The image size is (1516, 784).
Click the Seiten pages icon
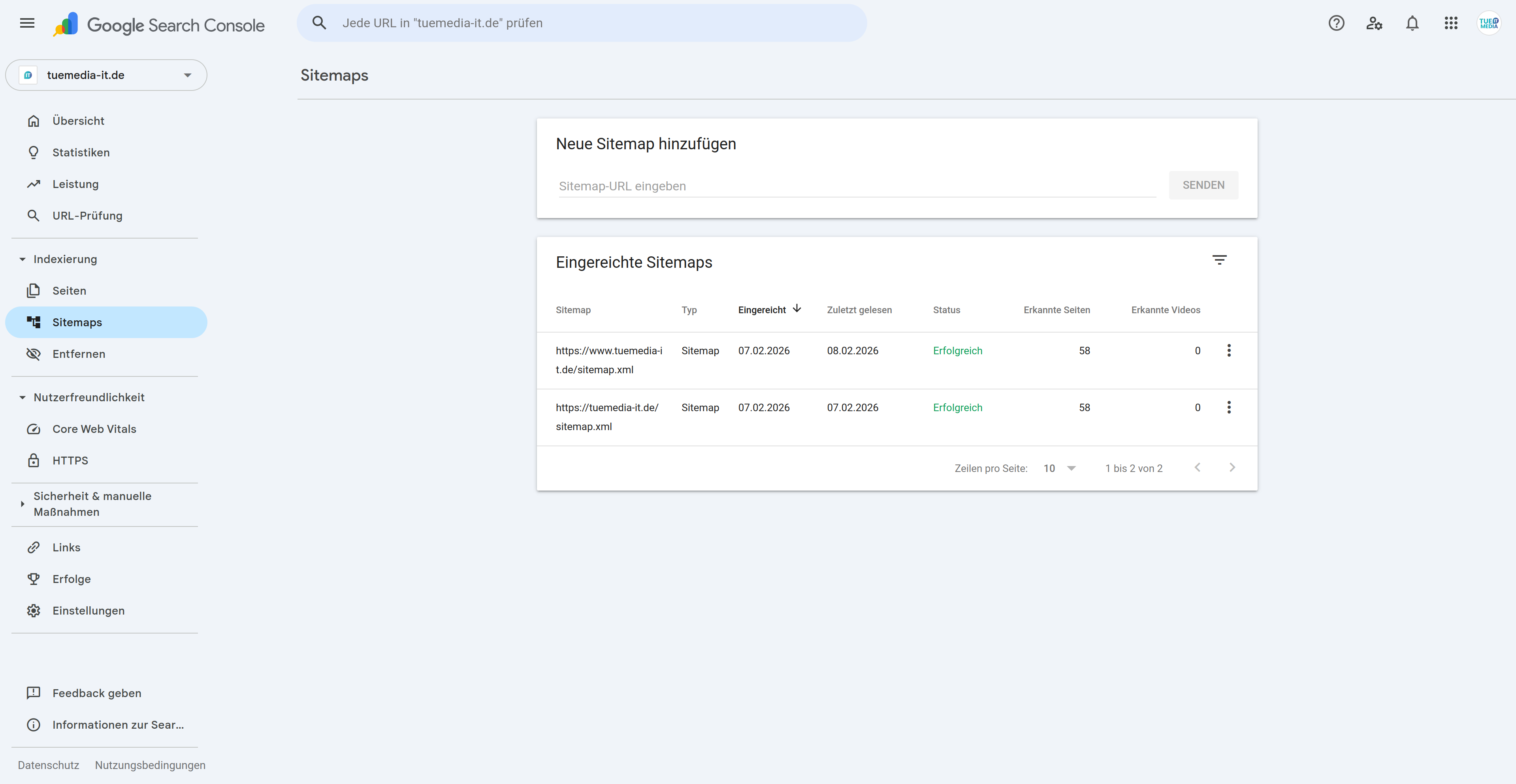point(34,291)
